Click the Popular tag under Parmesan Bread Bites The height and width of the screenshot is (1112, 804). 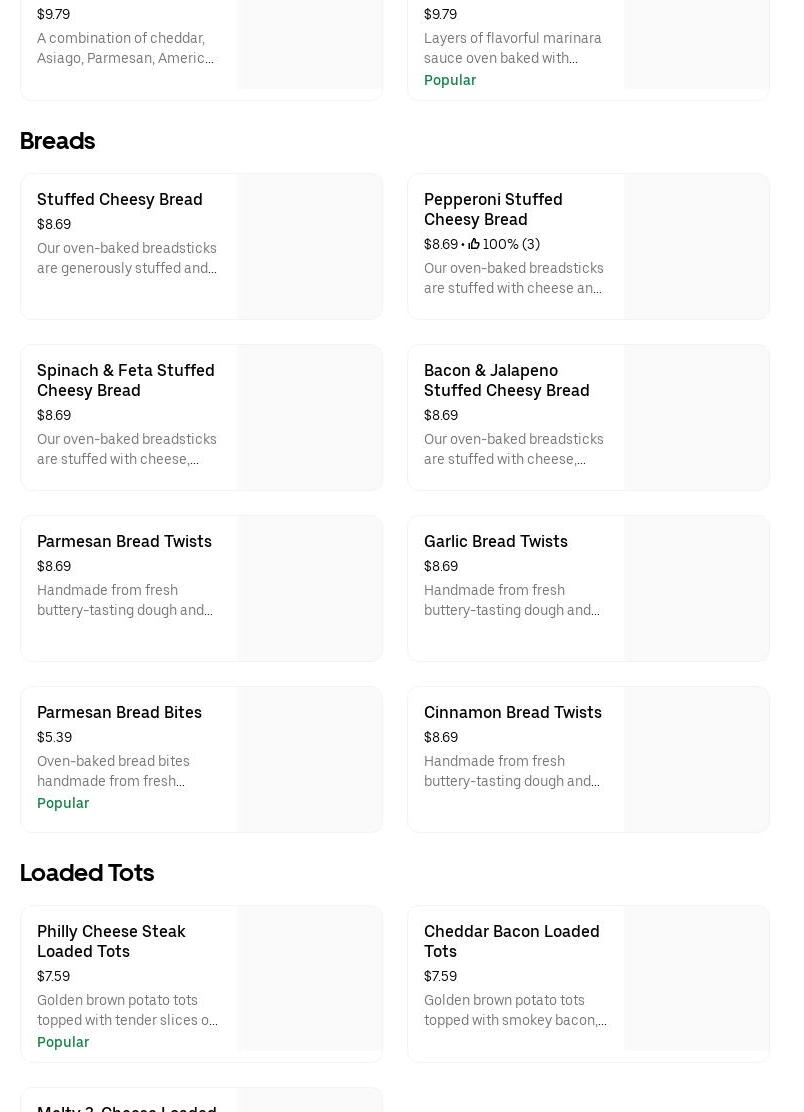(x=63, y=803)
